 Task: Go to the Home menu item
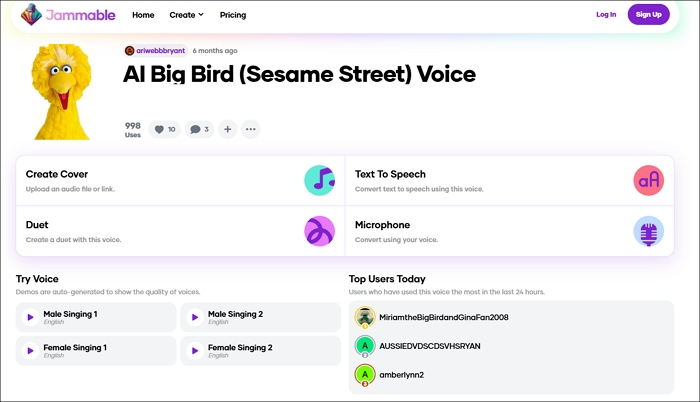[x=143, y=15]
